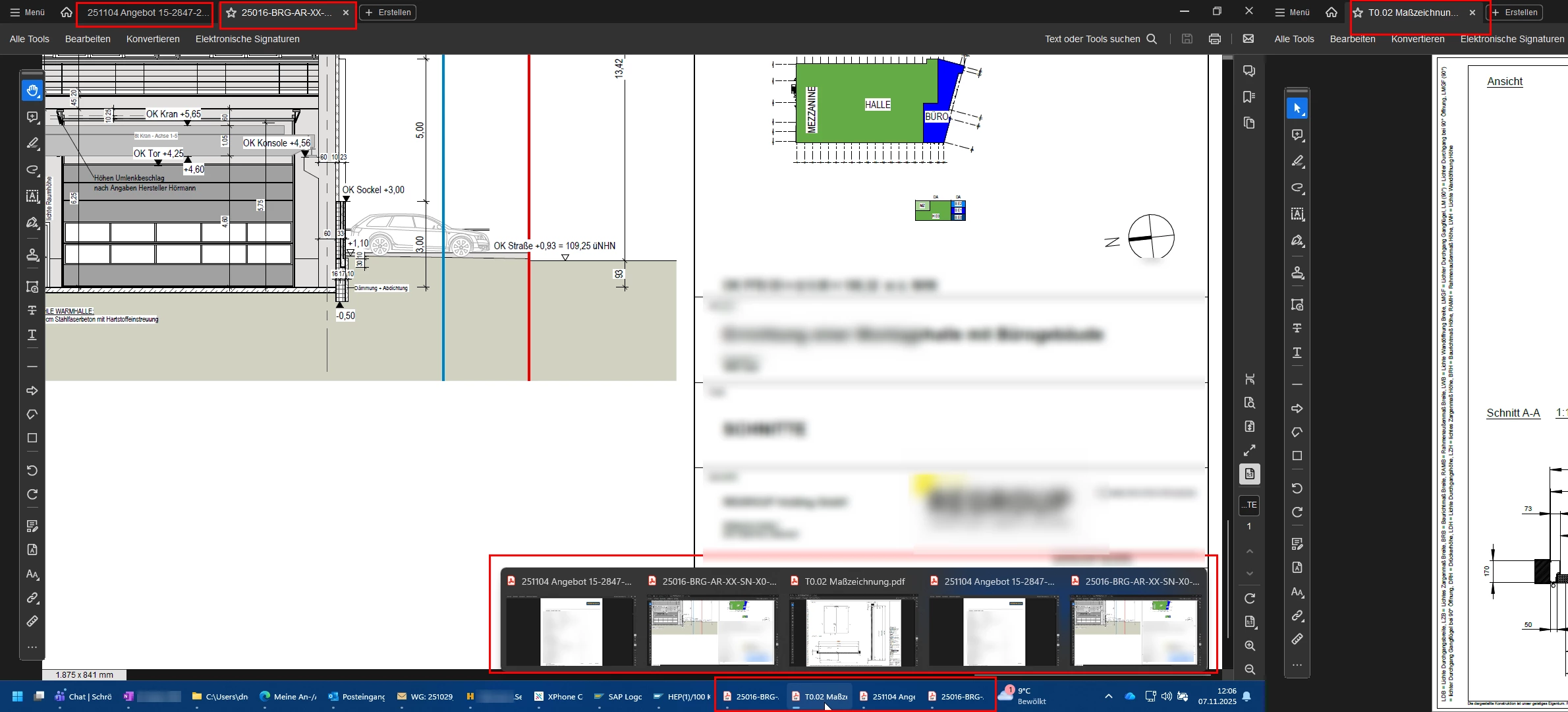Click the T0.02 Maßzeichnung.pdf preview thumbnail
The height and width of the screenshot is (712, 1568).
(x=854, y=630)
